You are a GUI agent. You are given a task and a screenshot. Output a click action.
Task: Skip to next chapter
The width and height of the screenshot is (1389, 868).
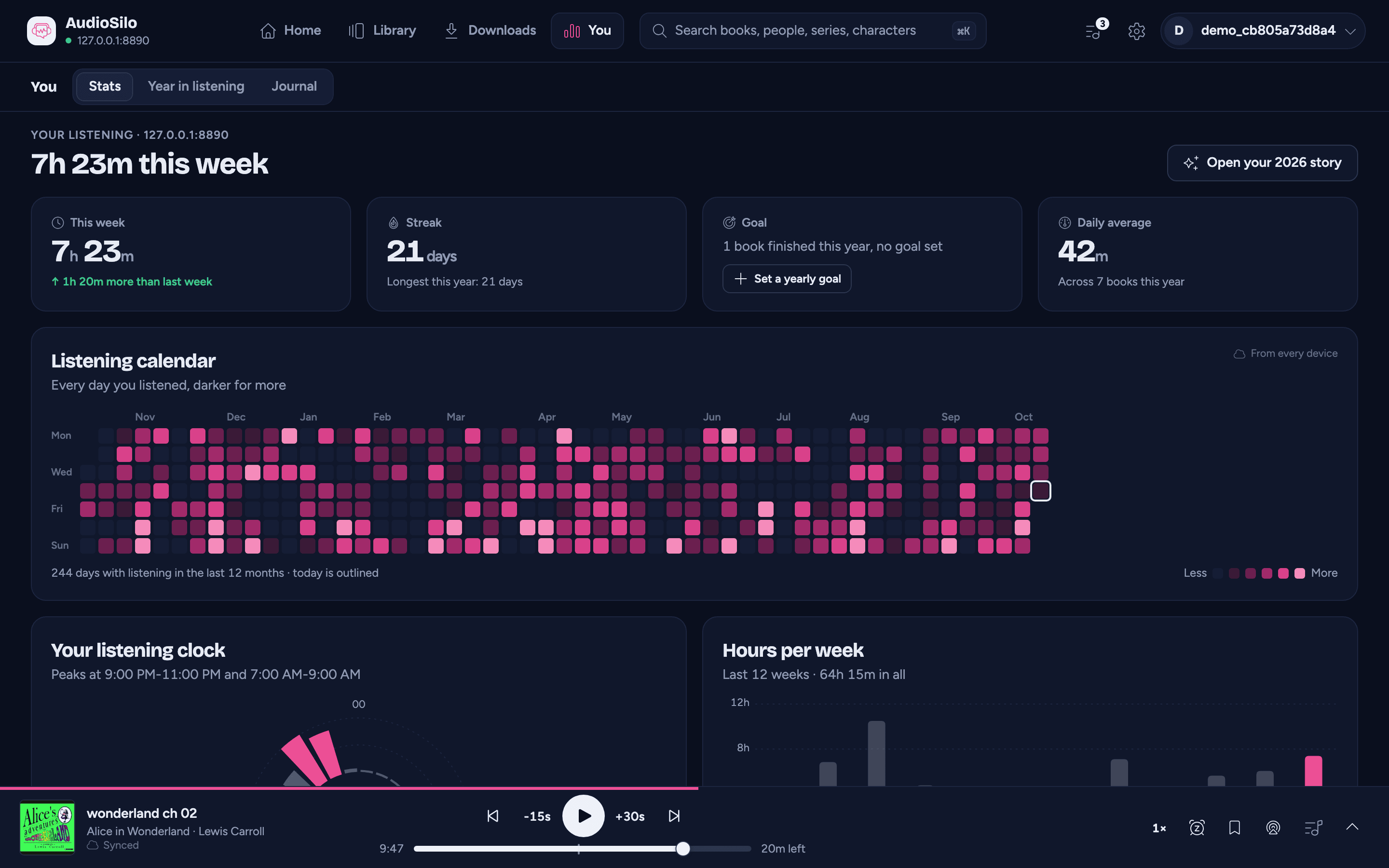[674, 816]
